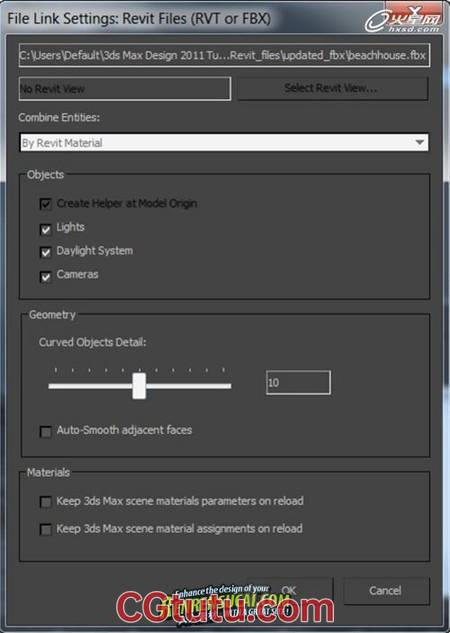Enable Auto-Smooth adjacent faces
450x633 pixels.
pos(46,432)
